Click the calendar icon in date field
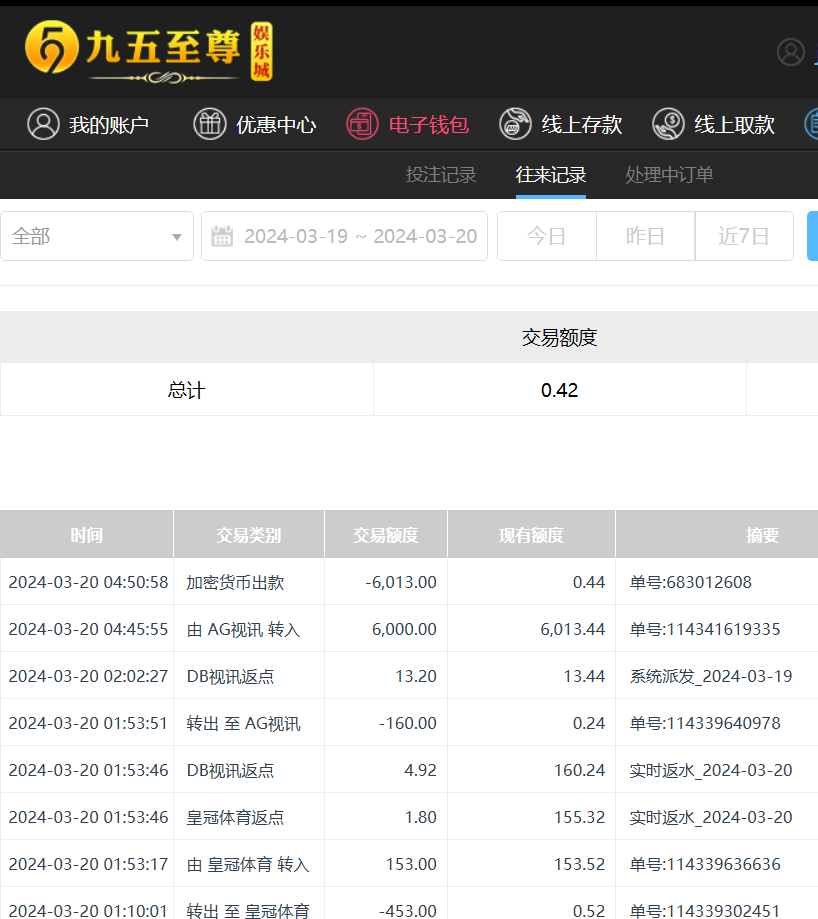Image resolution: width=818 pixels, height=919 pixels. 222,237
